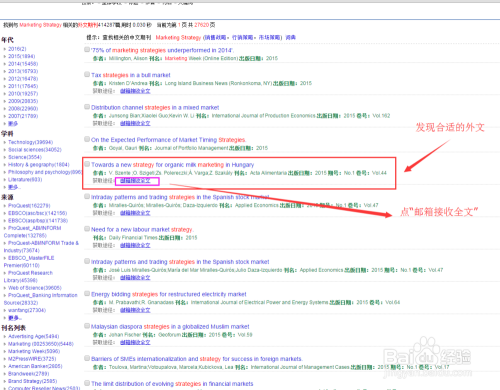500x390 pixels.
Task: Open Energy bidding strategies for restructured electricity market
Action: coord(169,294)
